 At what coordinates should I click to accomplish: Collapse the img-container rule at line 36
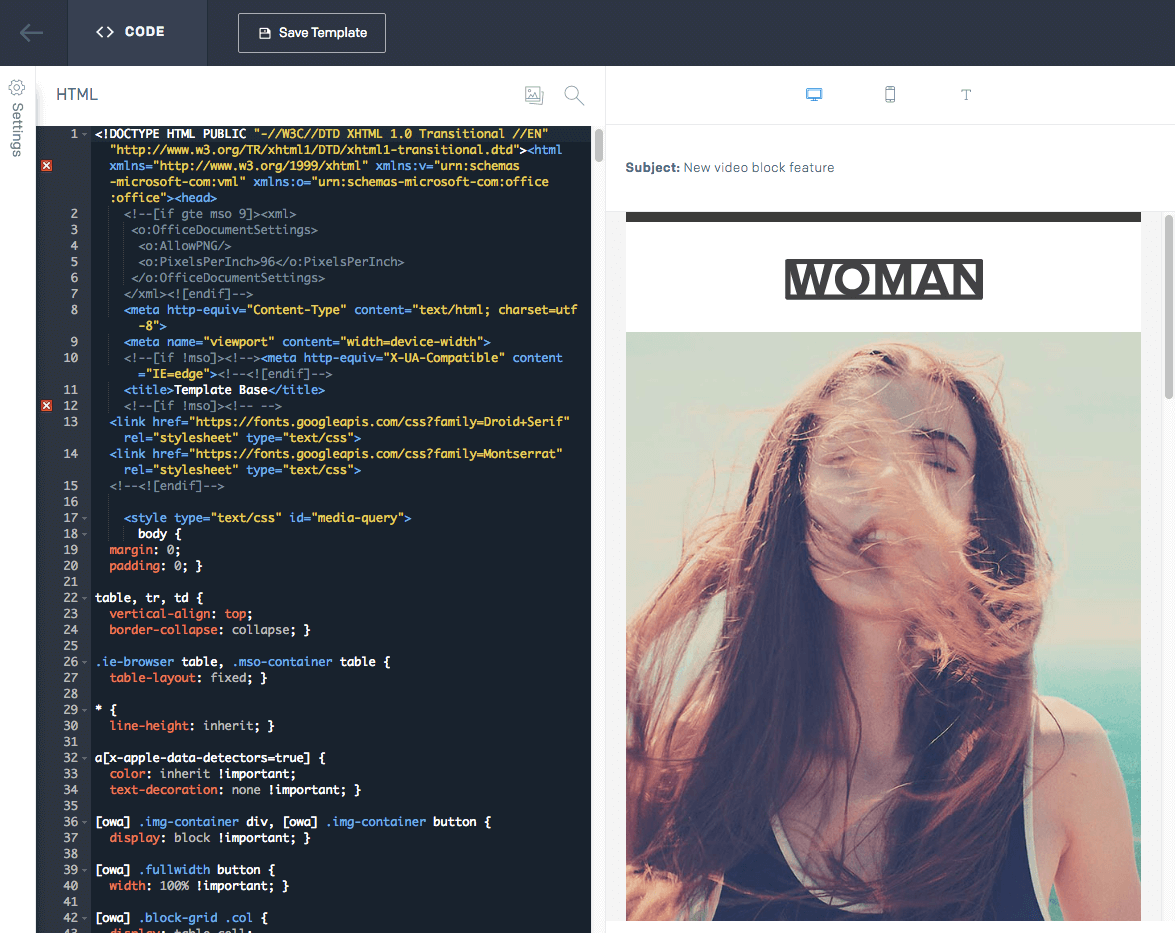coord(85,822)
